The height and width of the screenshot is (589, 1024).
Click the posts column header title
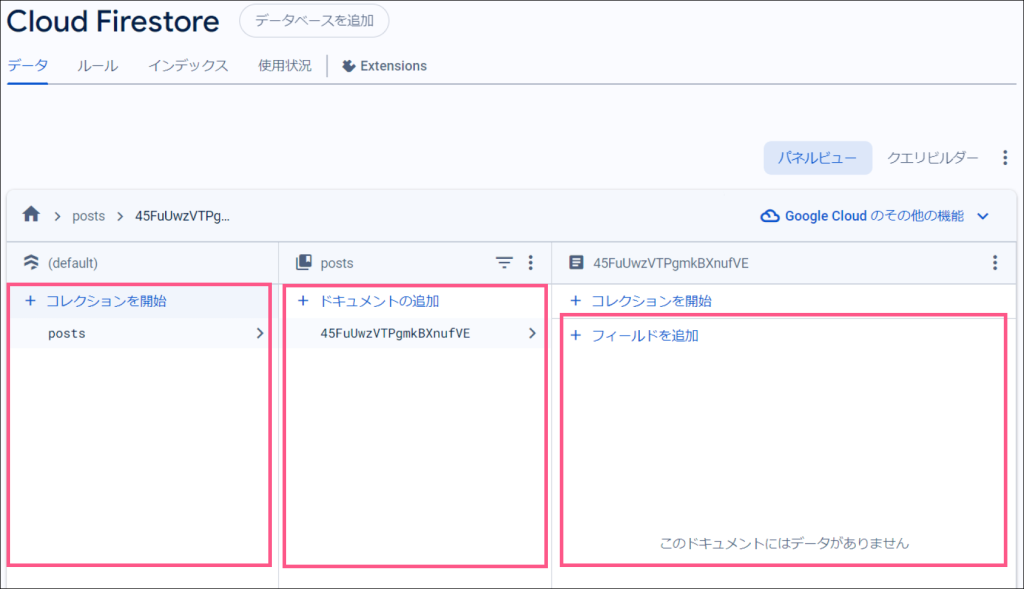337,263
